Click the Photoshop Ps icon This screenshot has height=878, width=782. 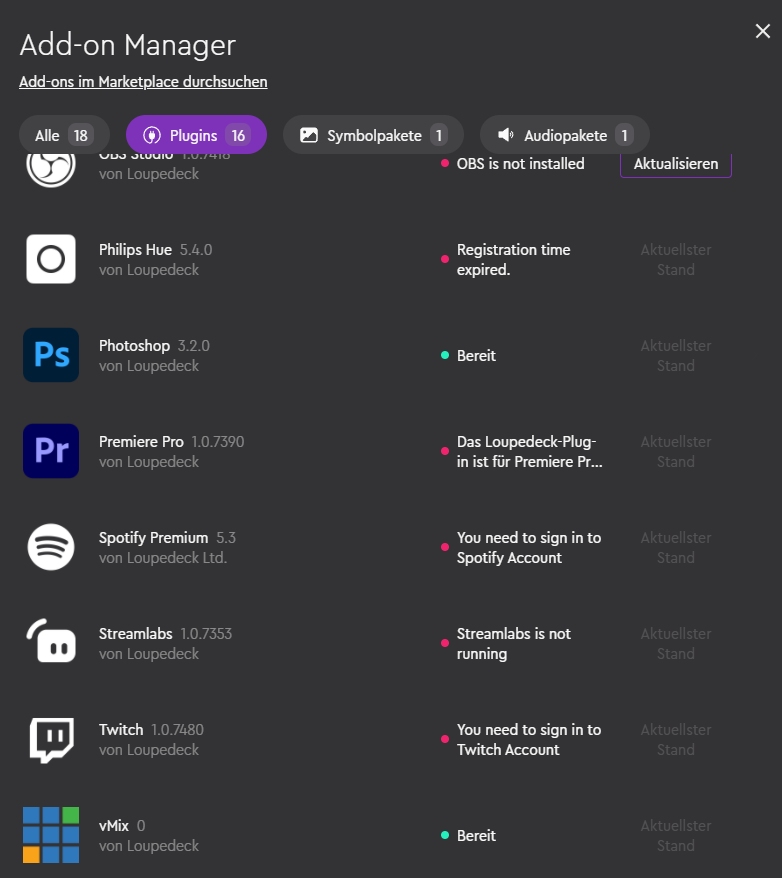pyautogui.click(x=51, y=355)
